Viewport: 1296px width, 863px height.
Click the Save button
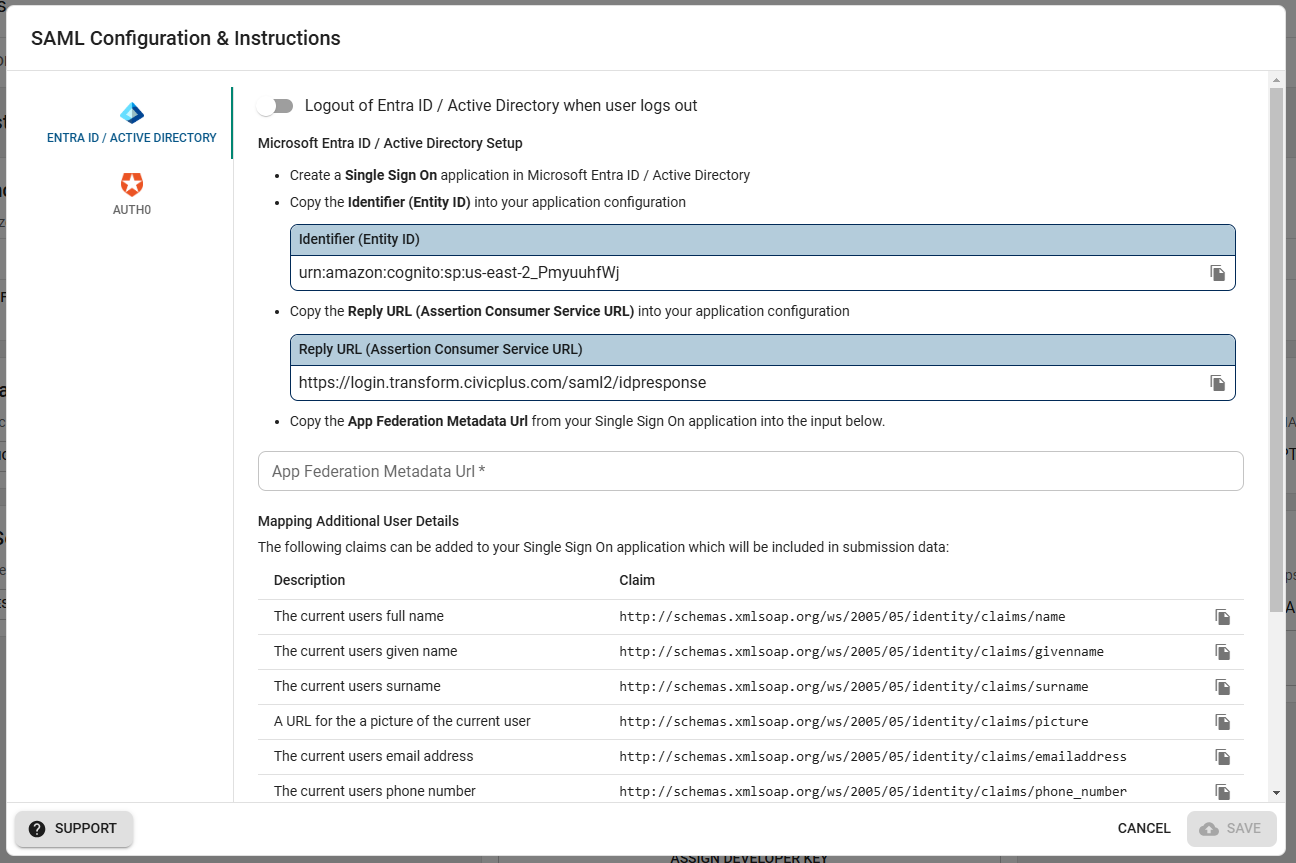[1232, 829]
